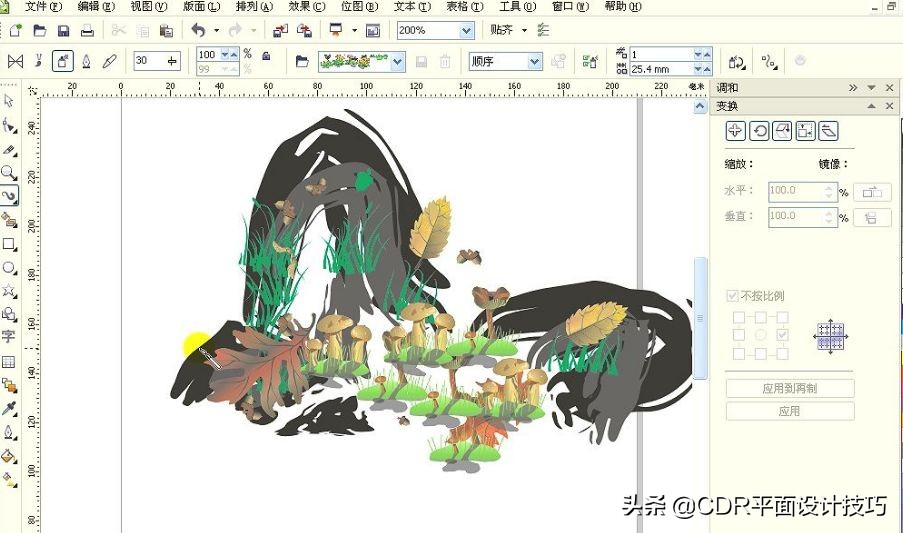The width and height of the screenshot is (903, 533).
Task: Click the Print icon
Action: tap(87, 31)
